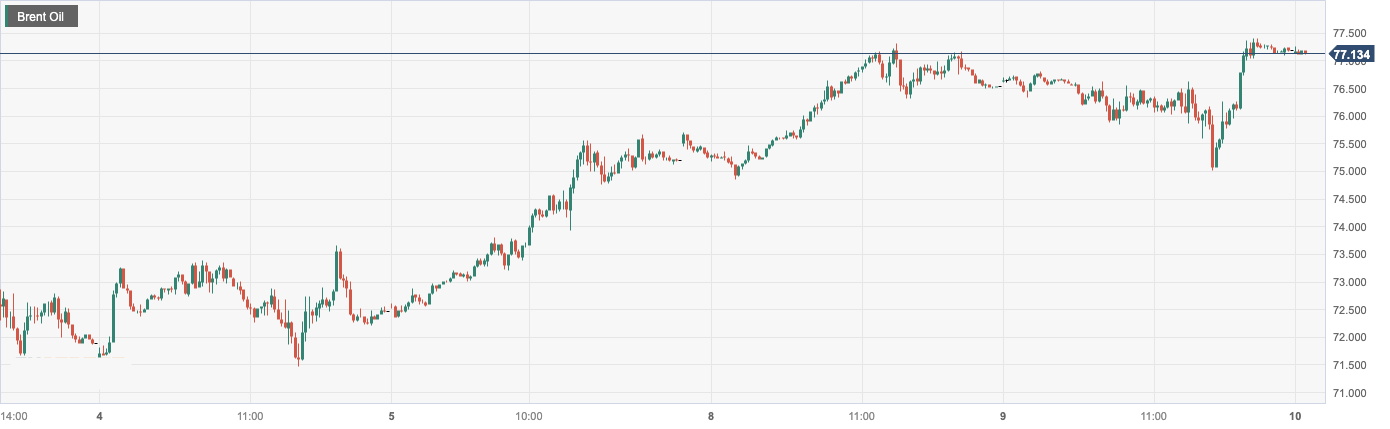Click the 77.500 price axis label
This screenshot has width=1390, height=429.
(1352, 33)
